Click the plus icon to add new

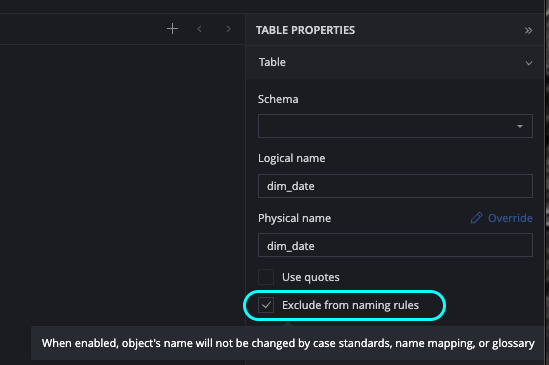[x=172, y=29]
